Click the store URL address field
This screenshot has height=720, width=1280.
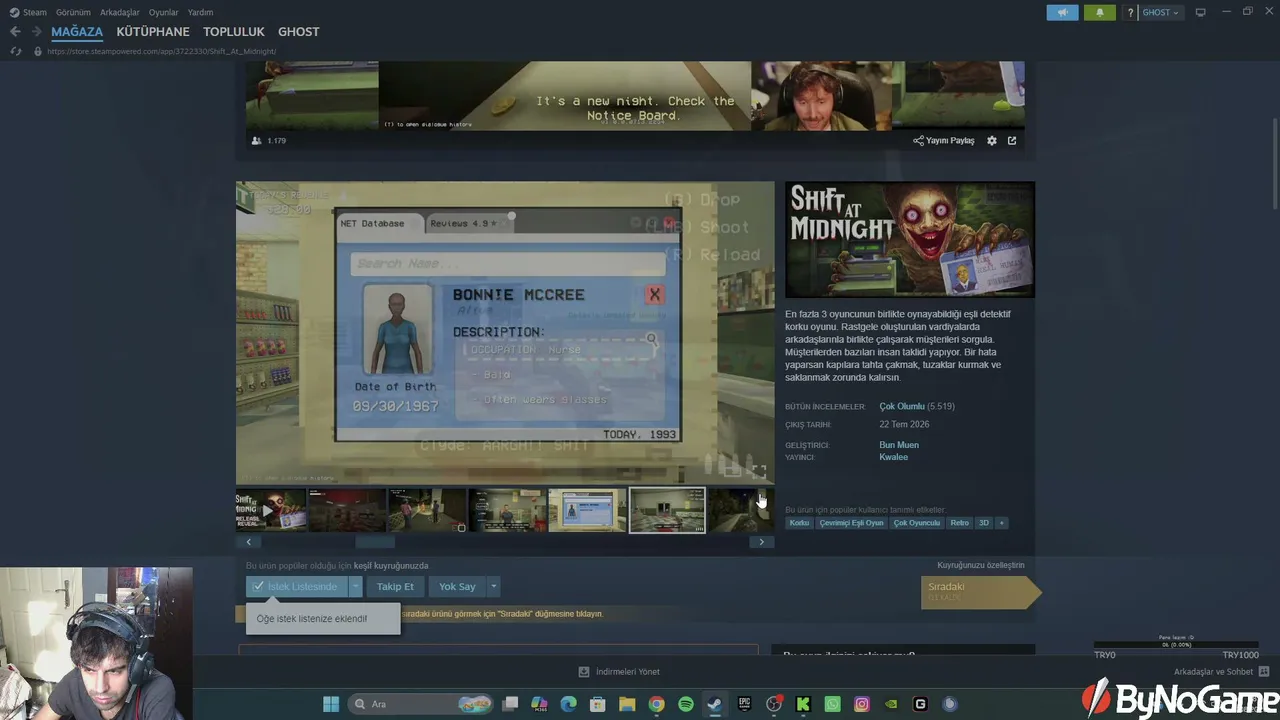click(x=160, y=51)
